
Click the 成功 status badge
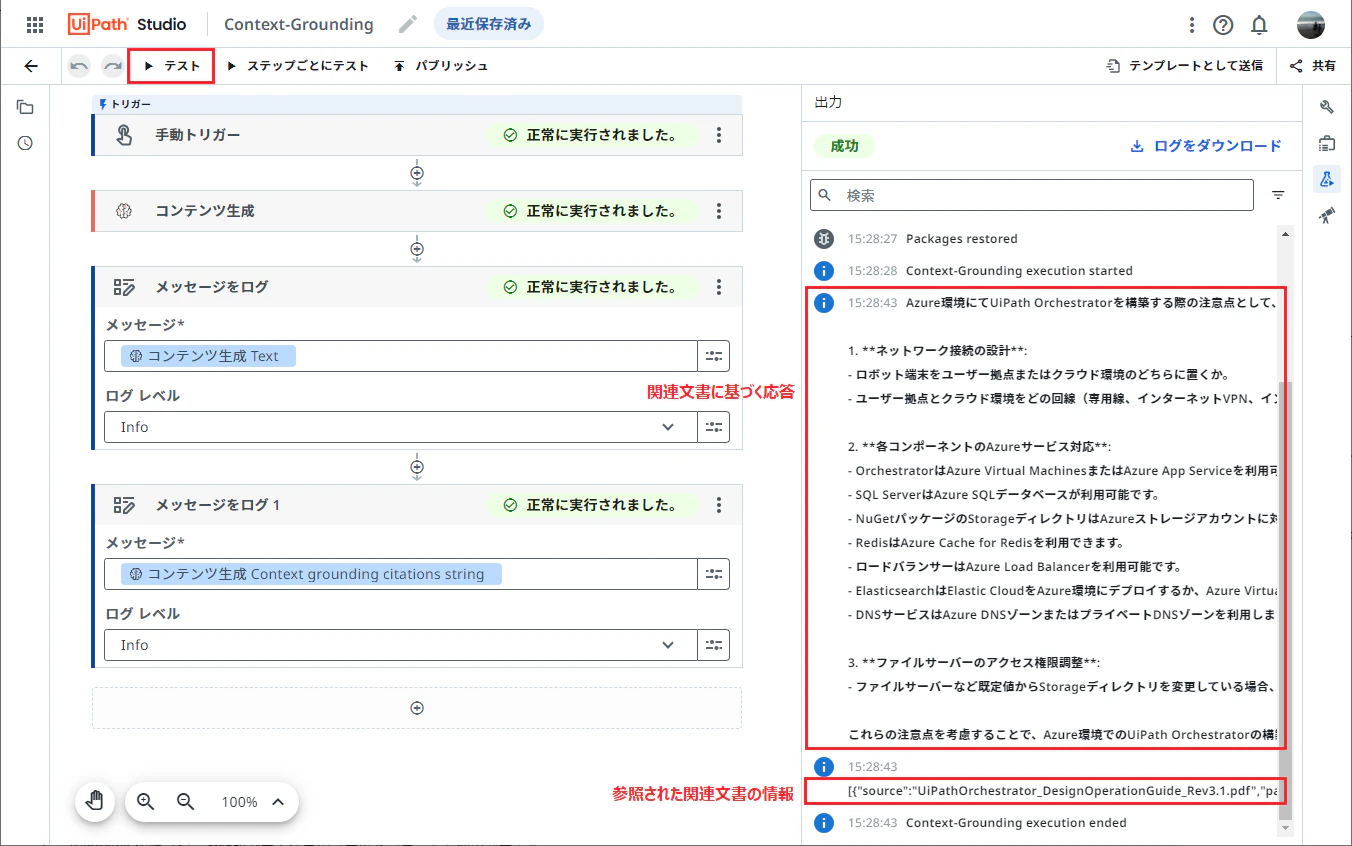tap(844, 146)
